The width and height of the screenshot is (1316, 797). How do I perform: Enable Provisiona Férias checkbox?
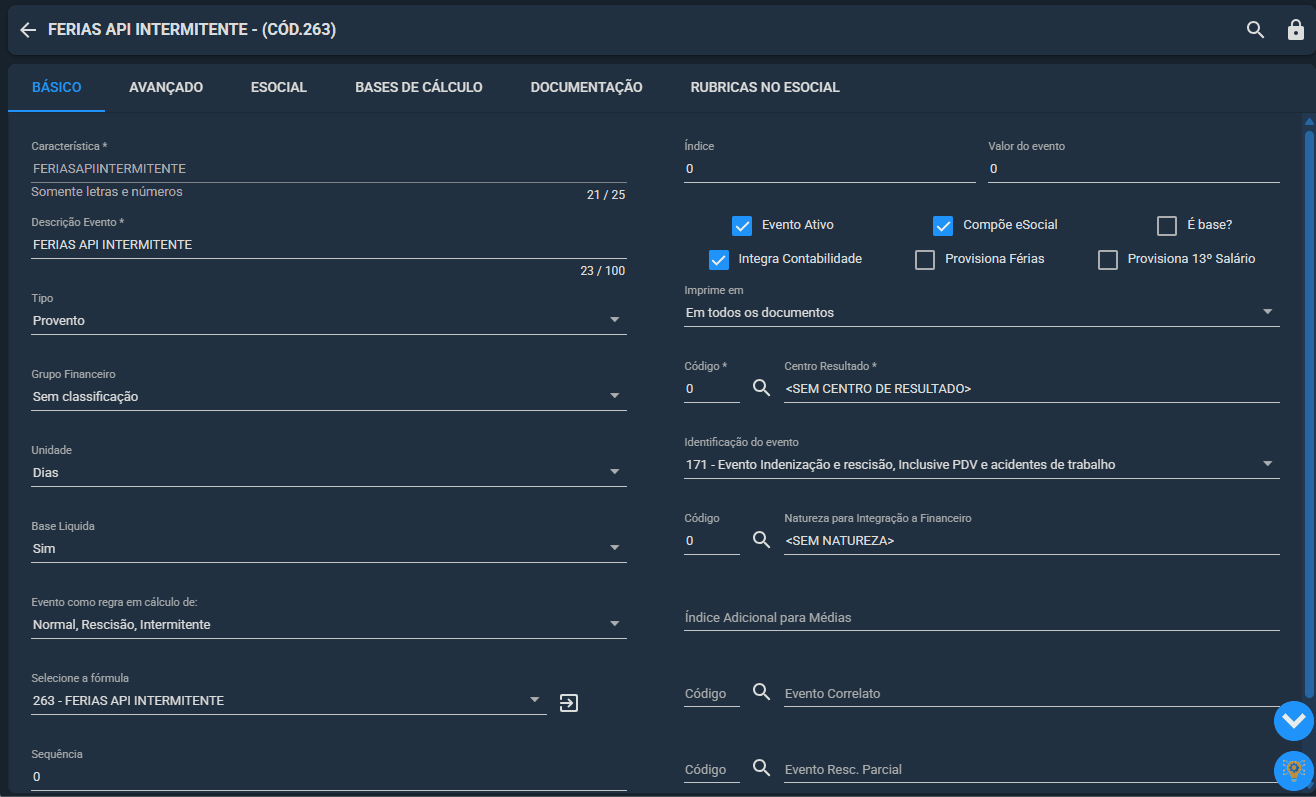925,259
